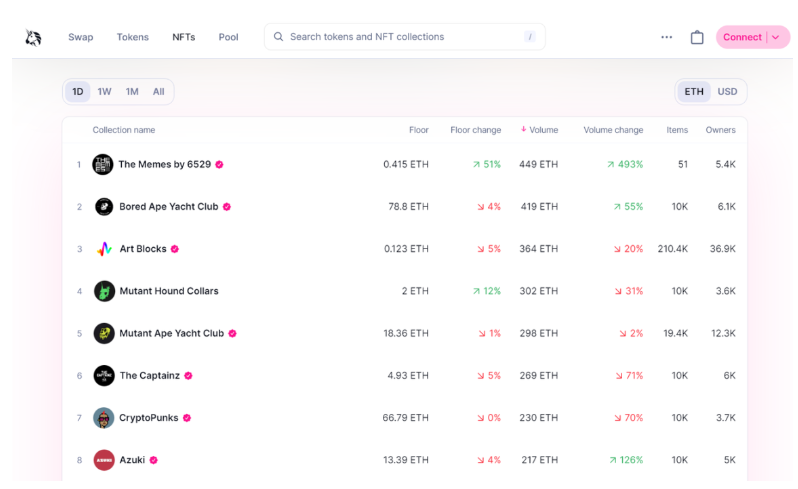The width and height of the screenshot is (798, 489).
Task: Click the 78.8 ETH floor price
Action: (409, 207)
